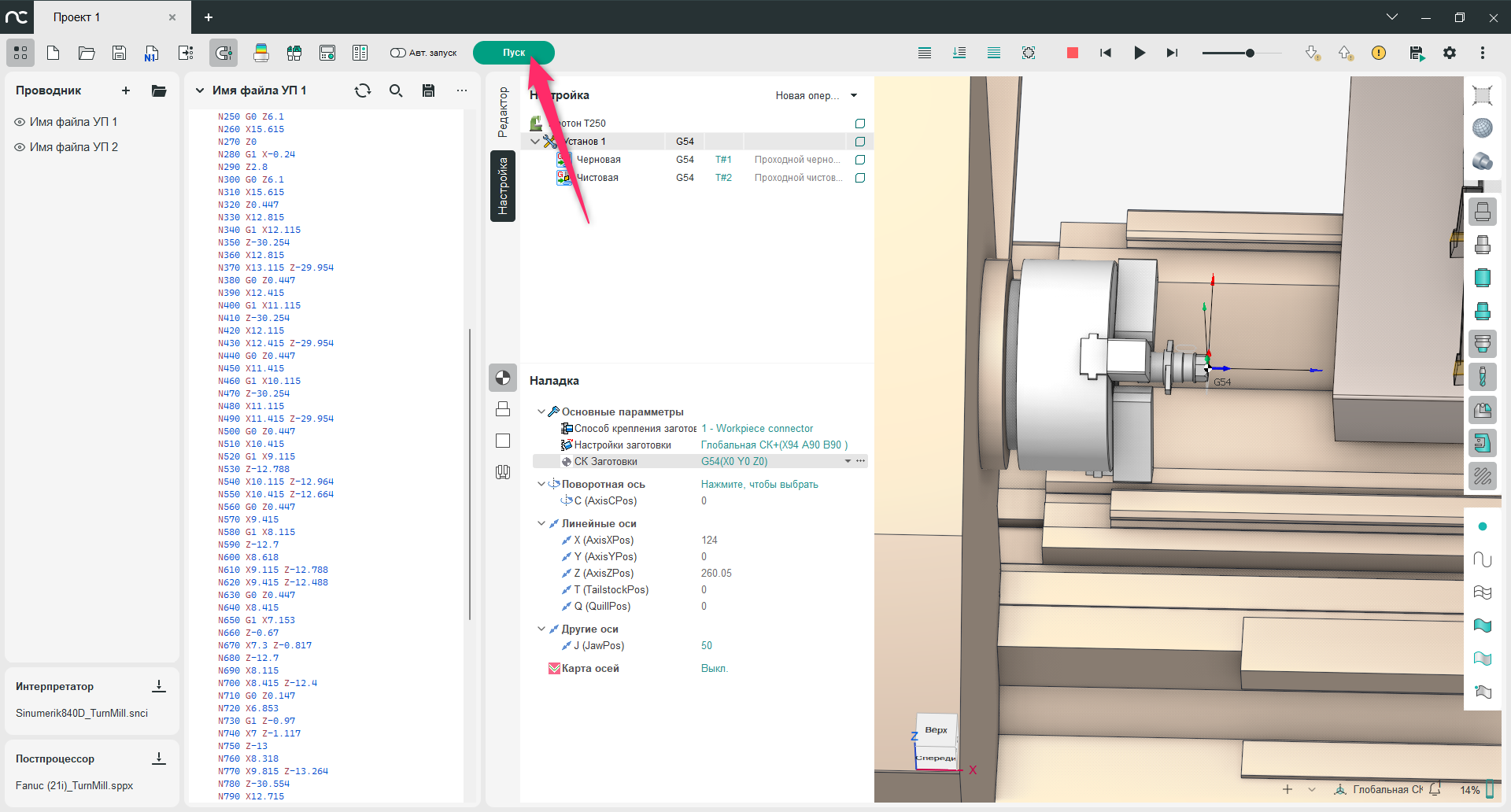Screen dimensions: 1511x812
Task: Switch to the Проект 1 tab
Action: click(76, 17)
